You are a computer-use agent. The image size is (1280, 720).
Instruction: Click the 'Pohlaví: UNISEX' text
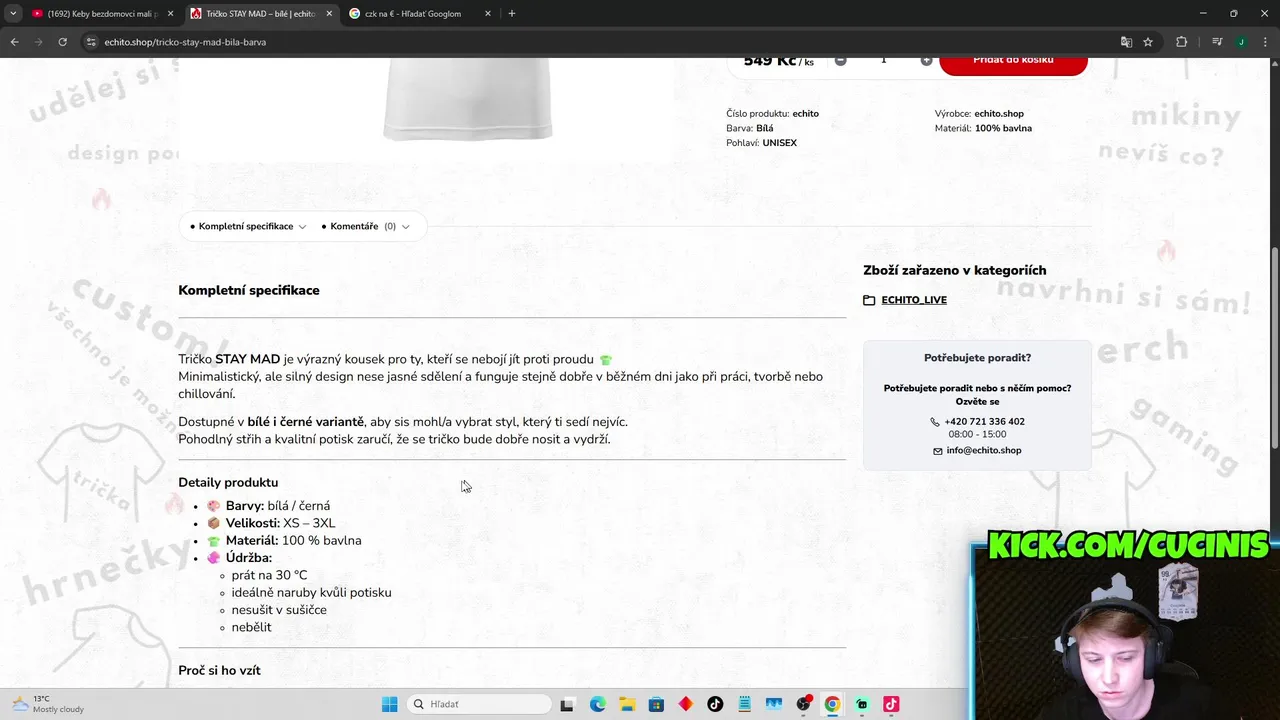761,143
